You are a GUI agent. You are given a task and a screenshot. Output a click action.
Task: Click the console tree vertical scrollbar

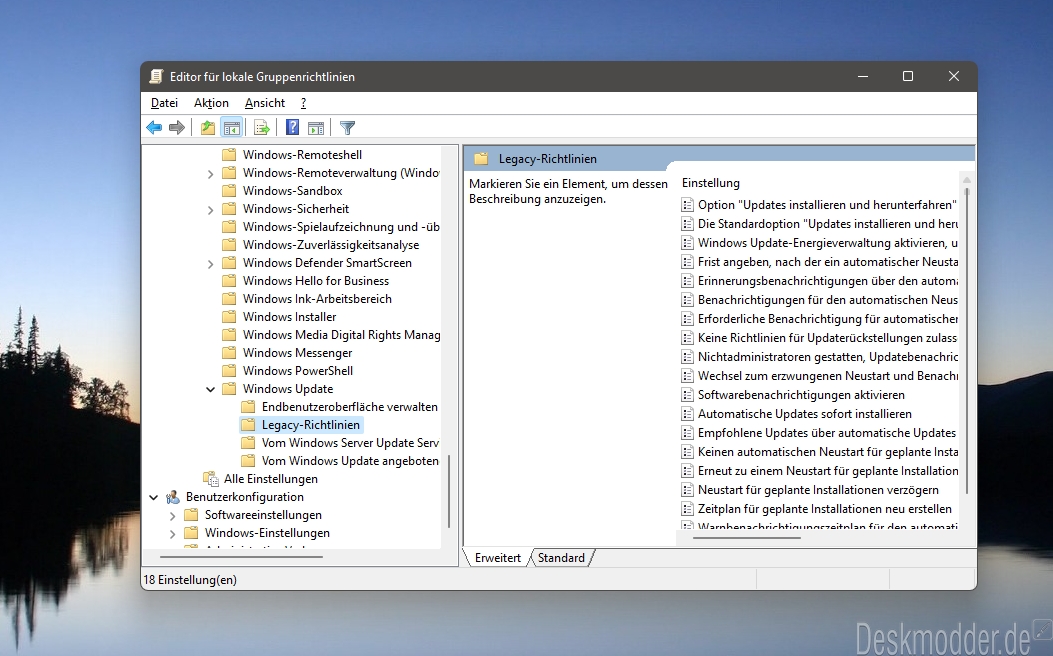(449, 490)
